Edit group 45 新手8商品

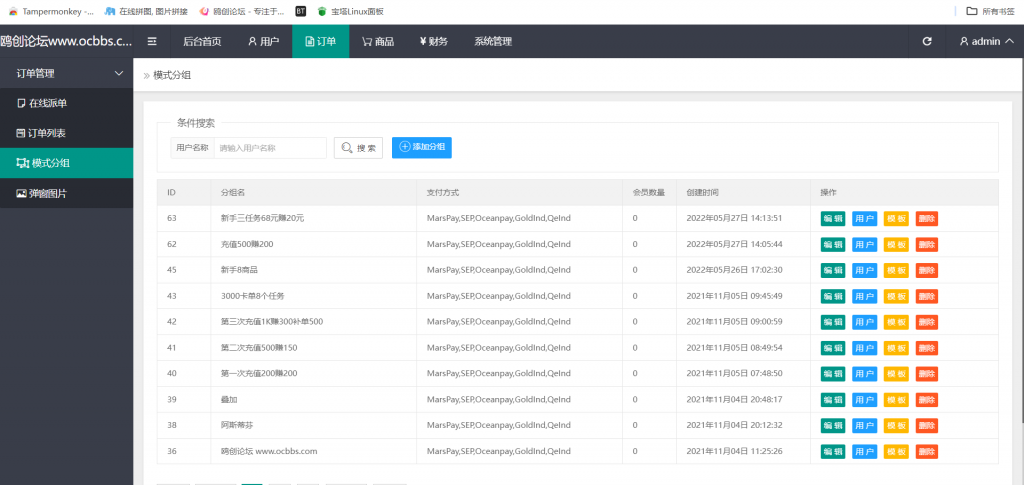pyautogui.click(x=833, y=270)
